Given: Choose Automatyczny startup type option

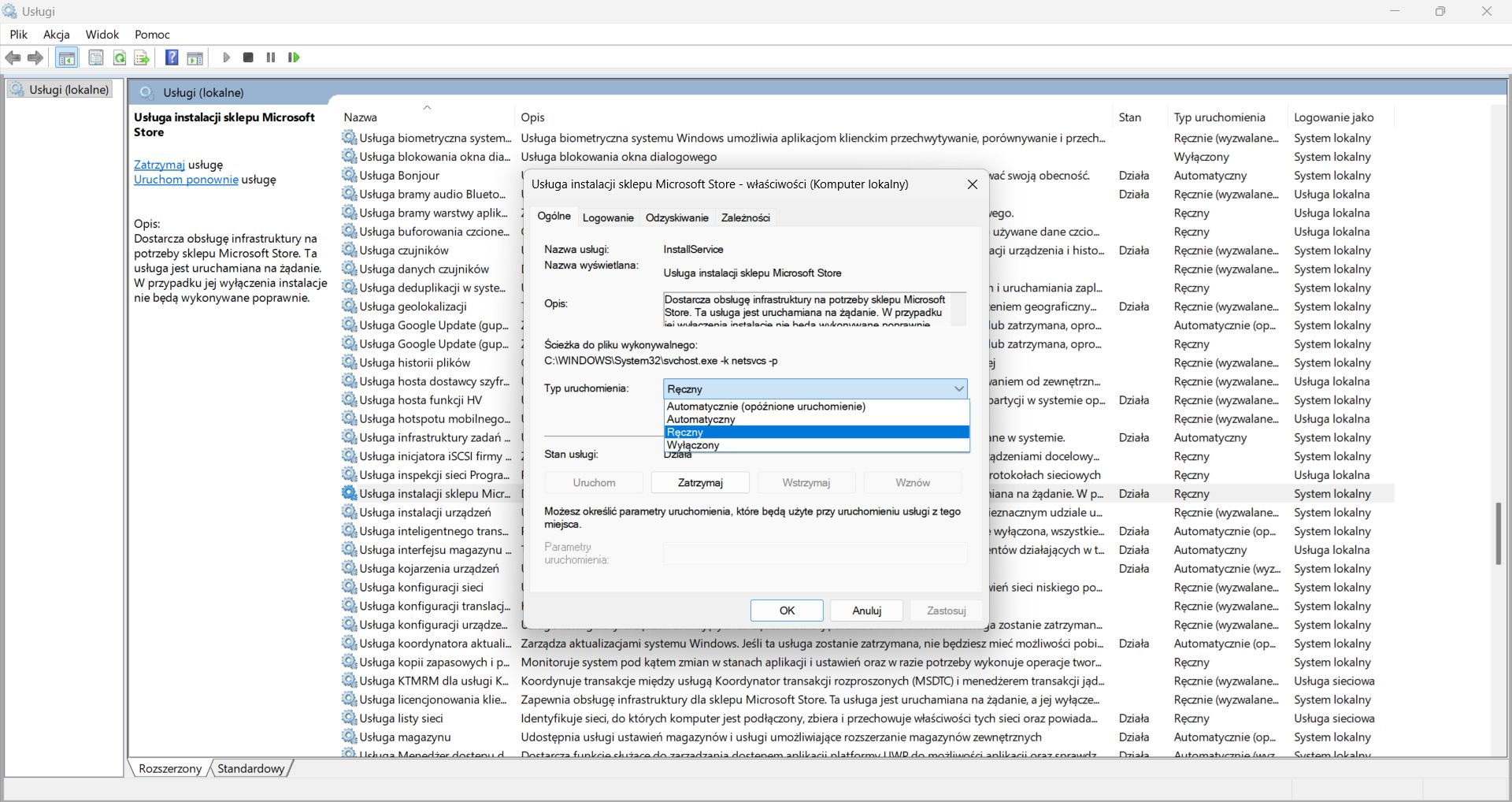Looking at the screenshot, I should [x=817, y=419].
